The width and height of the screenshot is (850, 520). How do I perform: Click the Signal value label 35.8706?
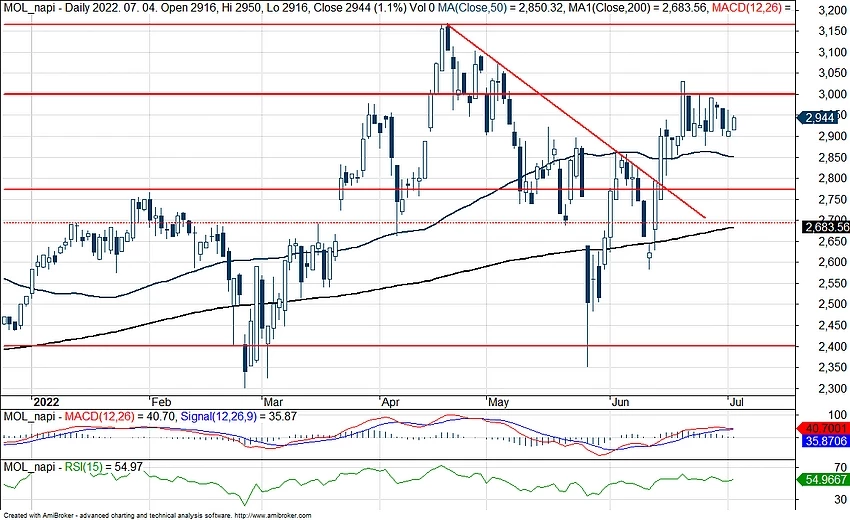pyautogui.click(x=825, y=441)
